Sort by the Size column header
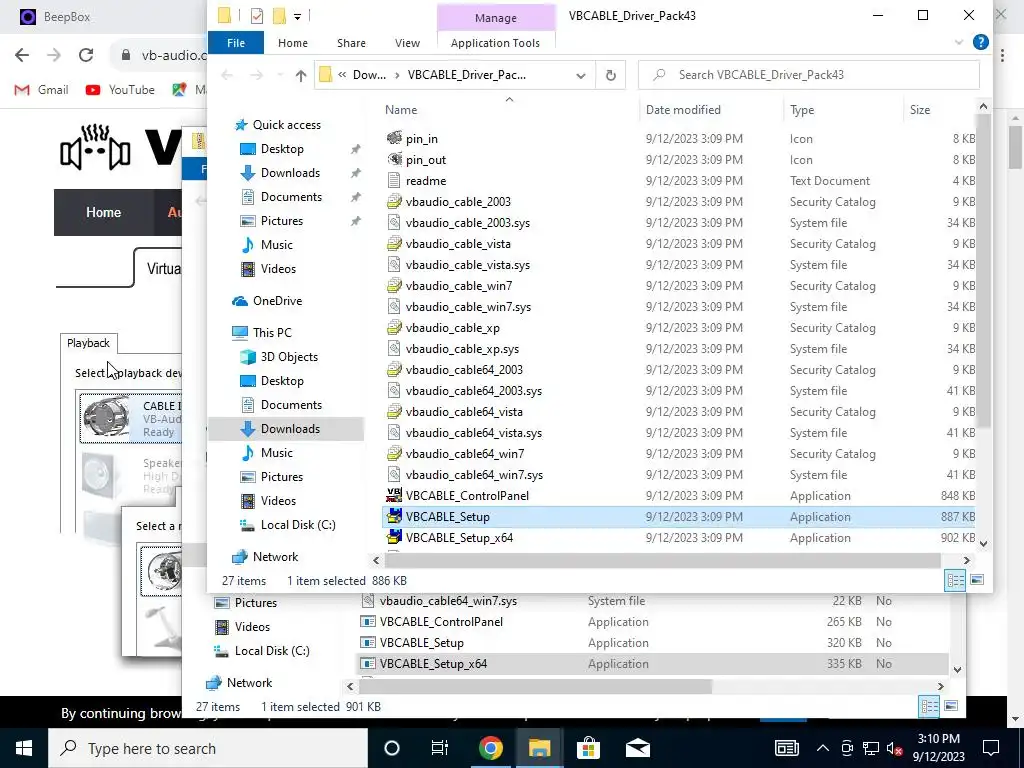 pyautogui.click(x=920, y=110)
